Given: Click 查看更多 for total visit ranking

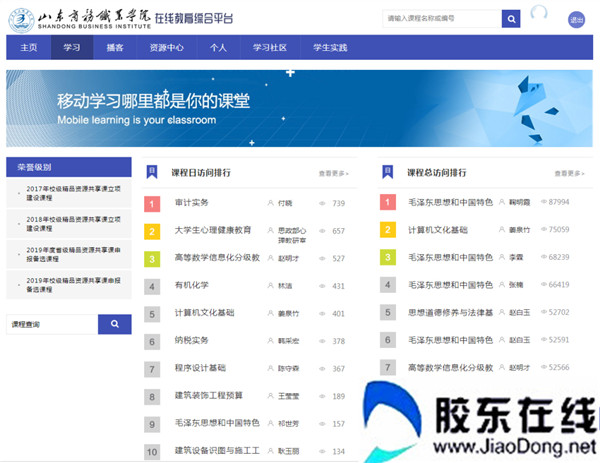Looking at the screenshot, I should click(x=569, y=174).
